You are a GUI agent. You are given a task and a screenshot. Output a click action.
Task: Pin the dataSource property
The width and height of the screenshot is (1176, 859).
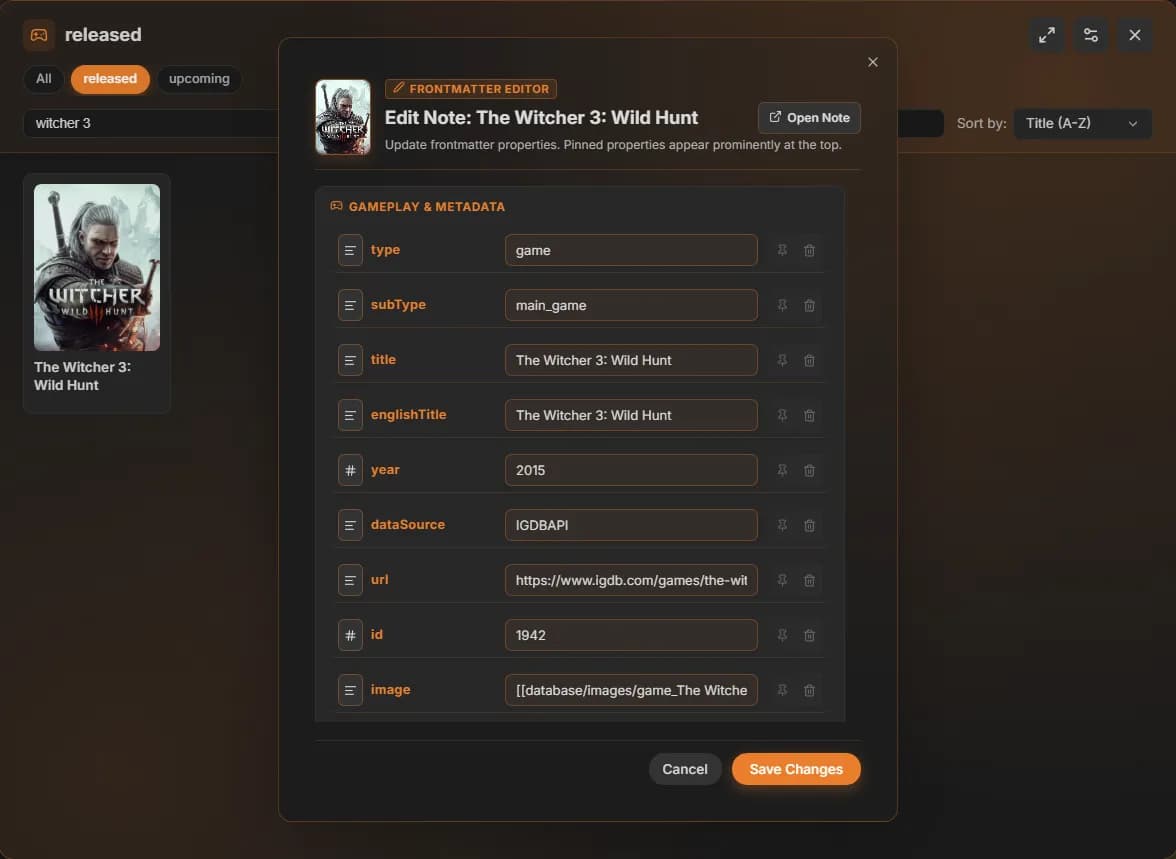(x=782, y=525)
